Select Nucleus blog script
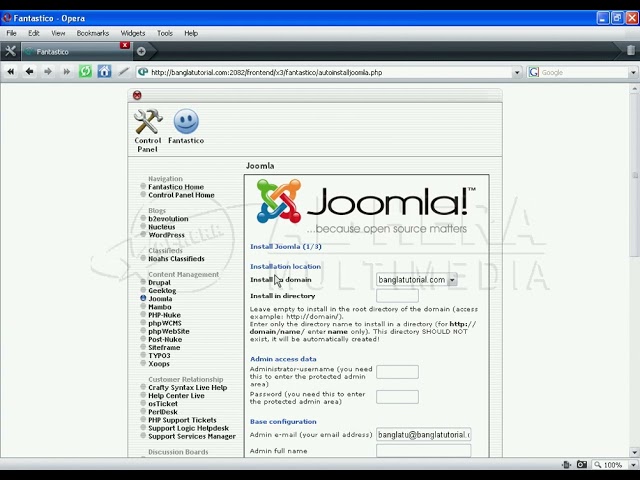The width and height of the screenshot is (640, 480). point(162,227)
